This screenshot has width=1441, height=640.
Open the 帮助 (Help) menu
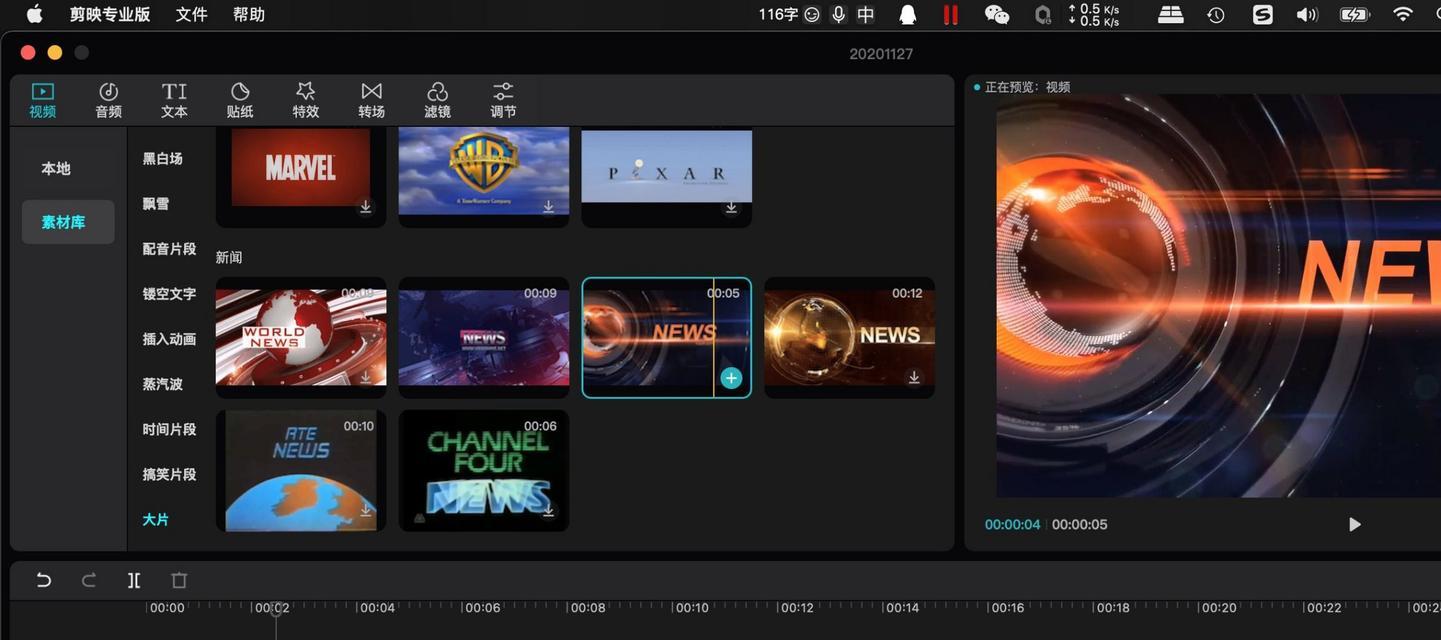[x=249, y=14]
